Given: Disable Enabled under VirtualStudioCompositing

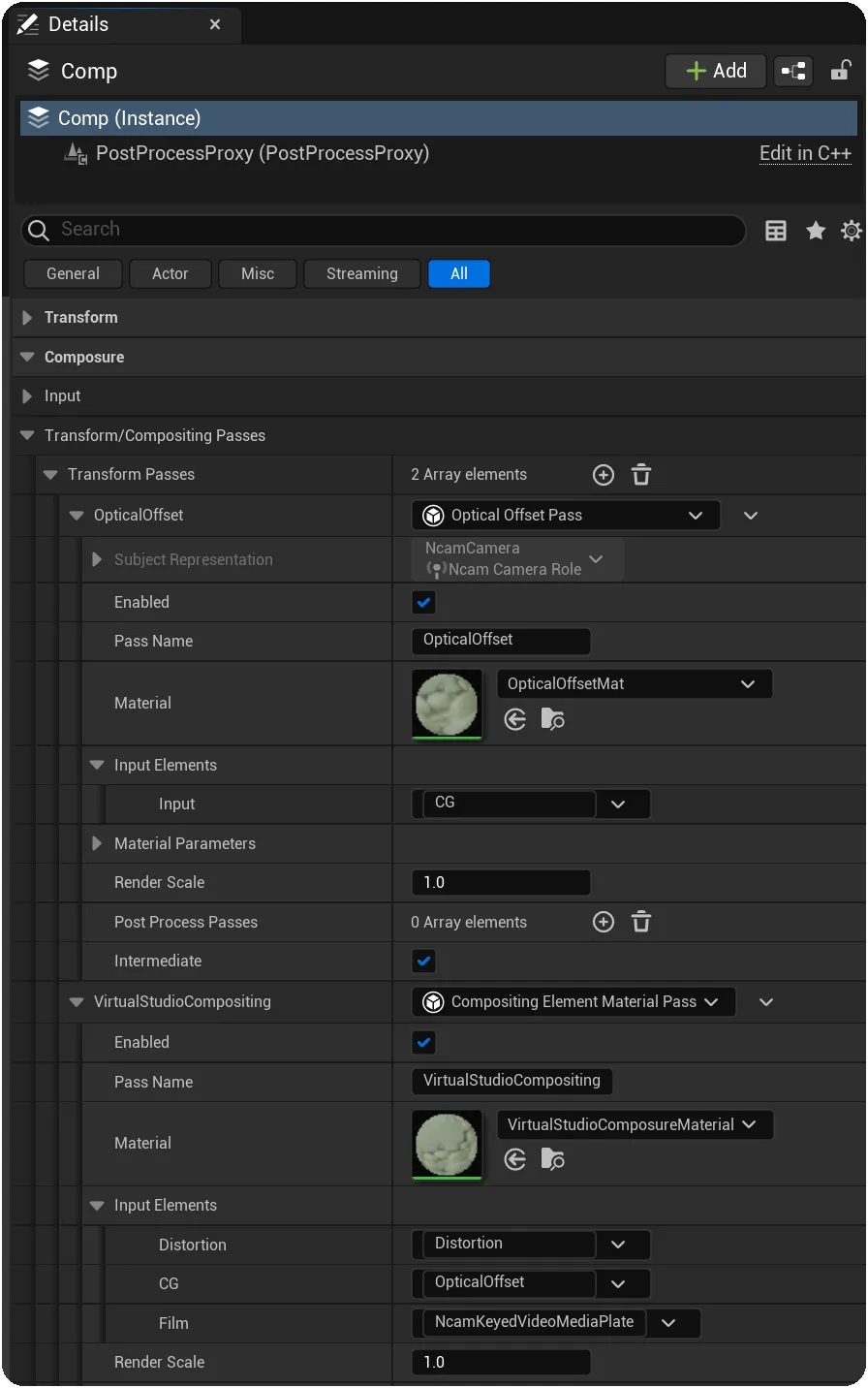Looking at the screenshot, I should 424,1043.
